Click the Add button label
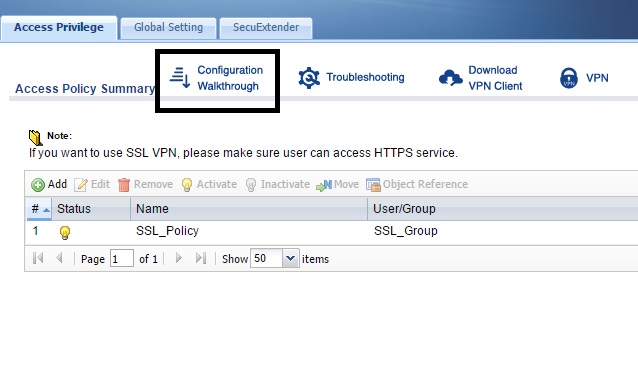The width and height of the screenshot is (638, 365). [57, 184]
